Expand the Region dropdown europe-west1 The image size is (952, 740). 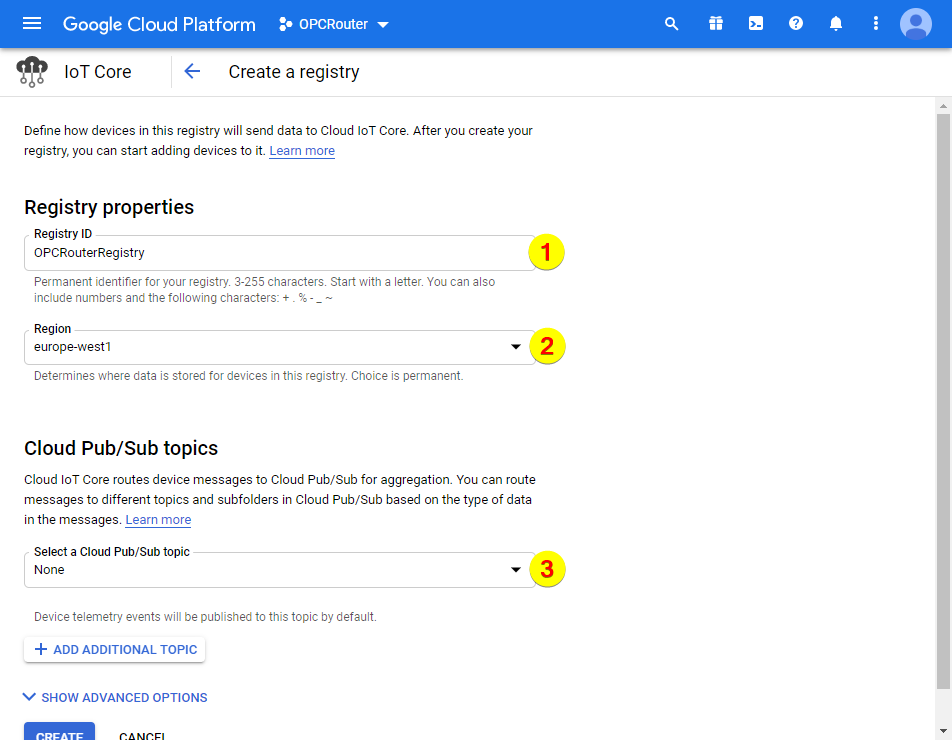pos(278,347)
